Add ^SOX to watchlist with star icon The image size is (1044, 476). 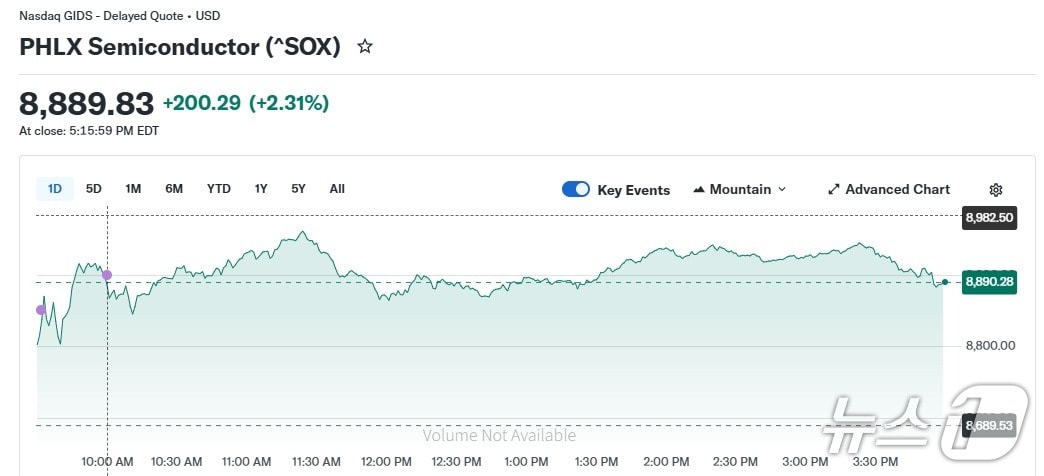365,47
